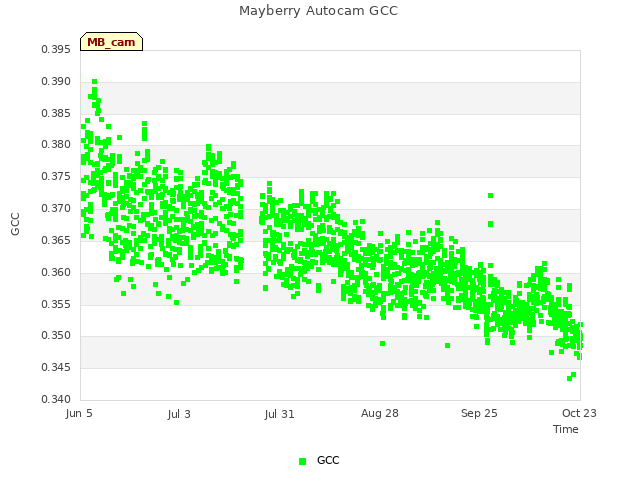Click the 0.385 y-axis value
Image resolution: width=640 pixels, height=480 pixels.
tap(56, 113)
